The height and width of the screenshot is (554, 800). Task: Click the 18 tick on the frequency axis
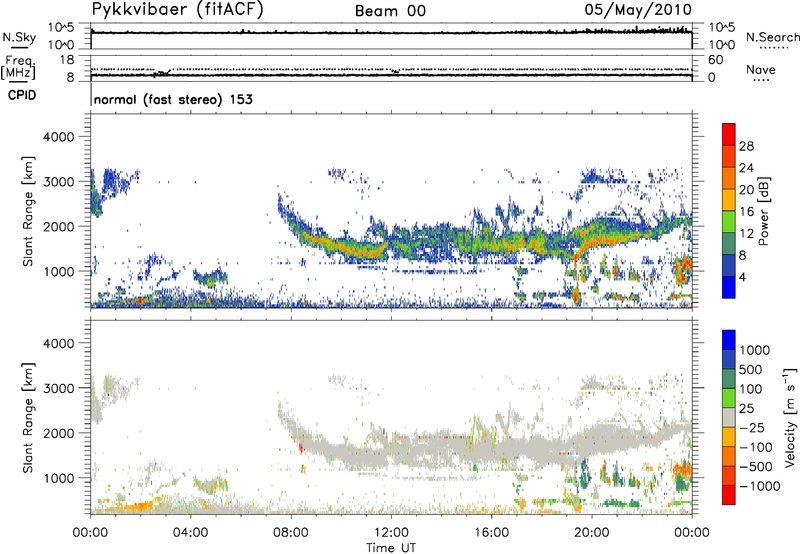[66, 60]
